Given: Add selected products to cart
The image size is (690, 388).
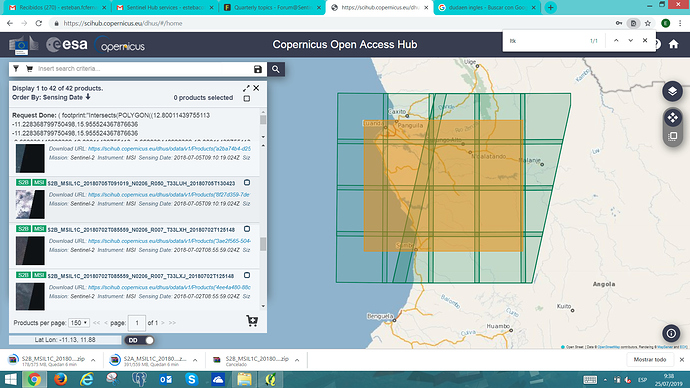Looking at the screenshot, I should pos(252,321).
